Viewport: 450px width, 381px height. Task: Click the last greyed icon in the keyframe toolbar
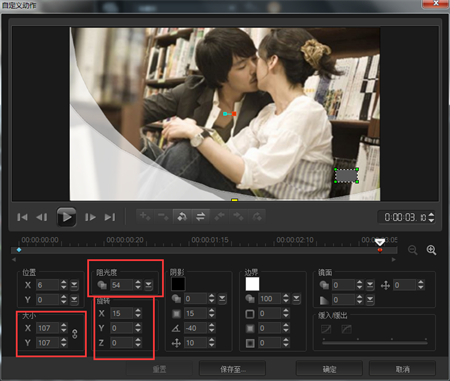click(x=257, y=216)
